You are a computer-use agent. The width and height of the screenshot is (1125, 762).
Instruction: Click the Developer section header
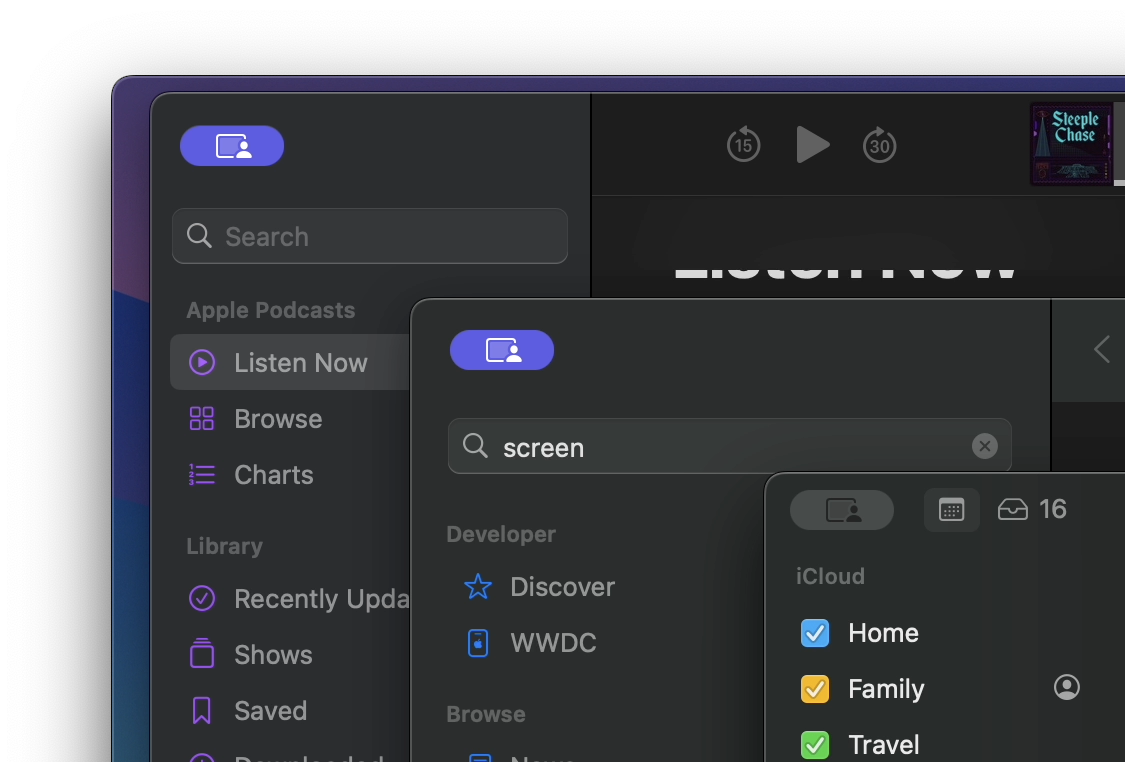coord(501,534)
